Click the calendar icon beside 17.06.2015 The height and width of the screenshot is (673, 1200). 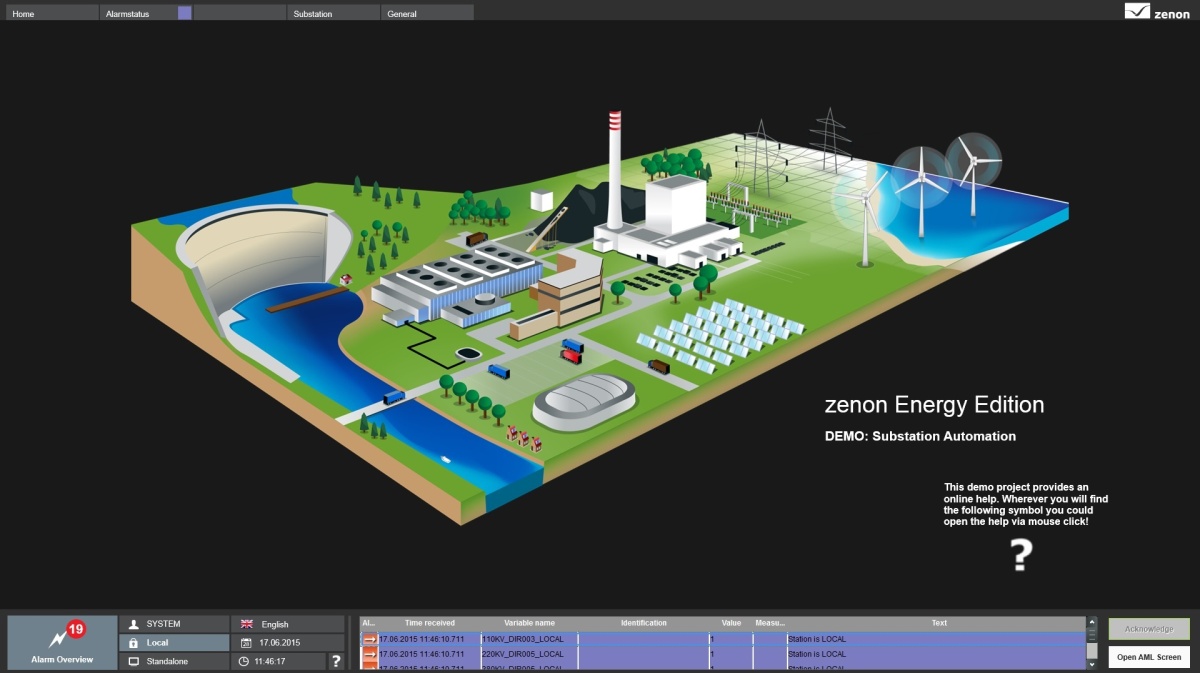pos(246,643)
